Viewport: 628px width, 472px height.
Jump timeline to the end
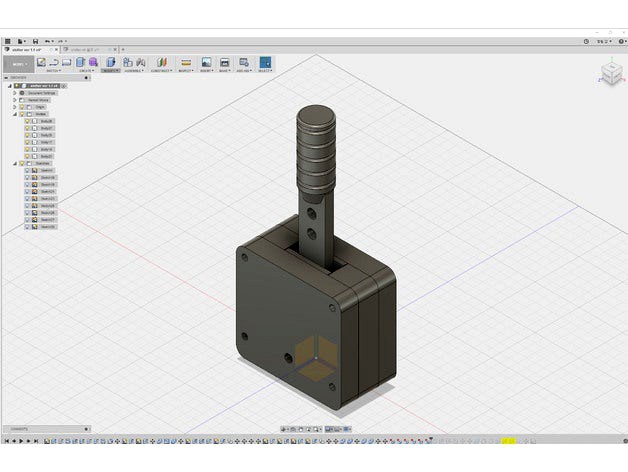pyautogui.click(x=36, y=441)
